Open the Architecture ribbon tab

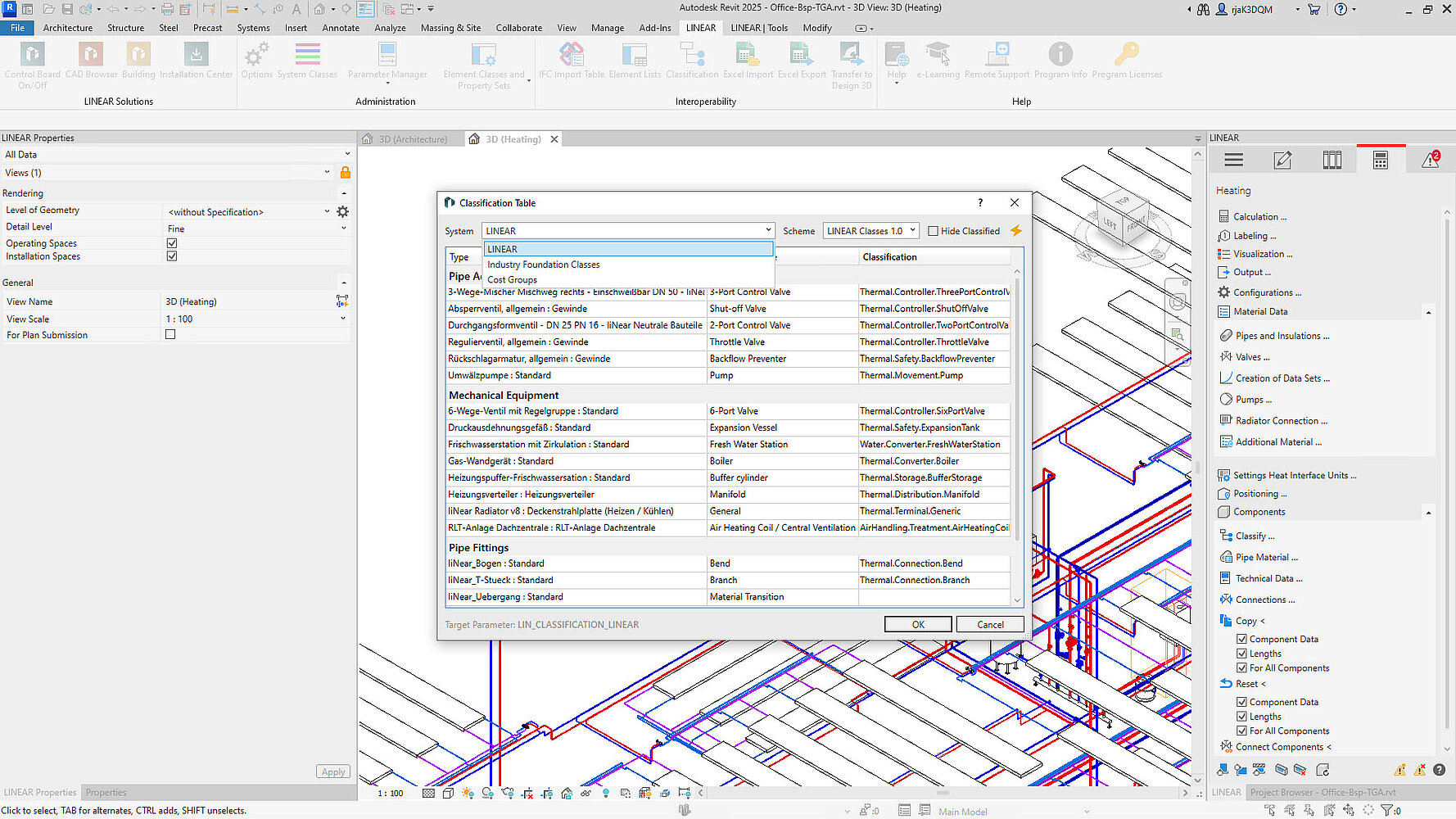coord(68,28)
